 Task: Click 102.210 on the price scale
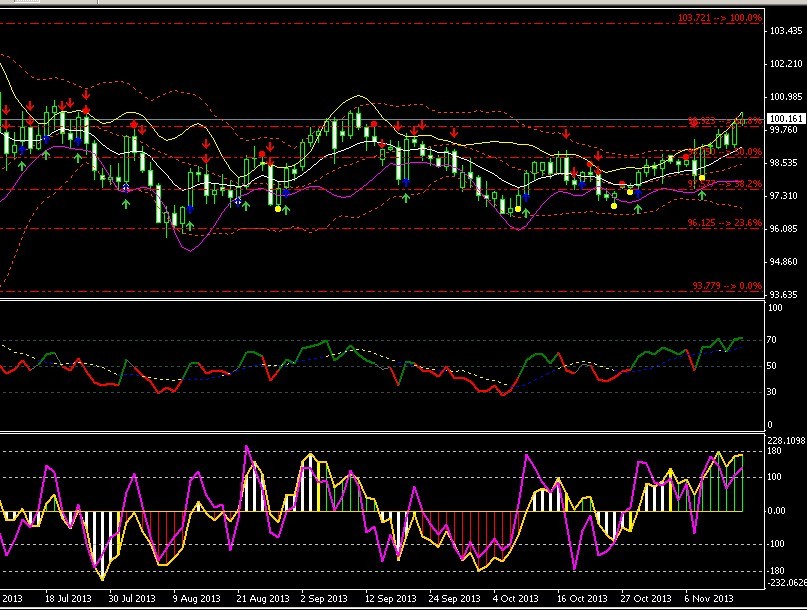[x=786, y=64]
